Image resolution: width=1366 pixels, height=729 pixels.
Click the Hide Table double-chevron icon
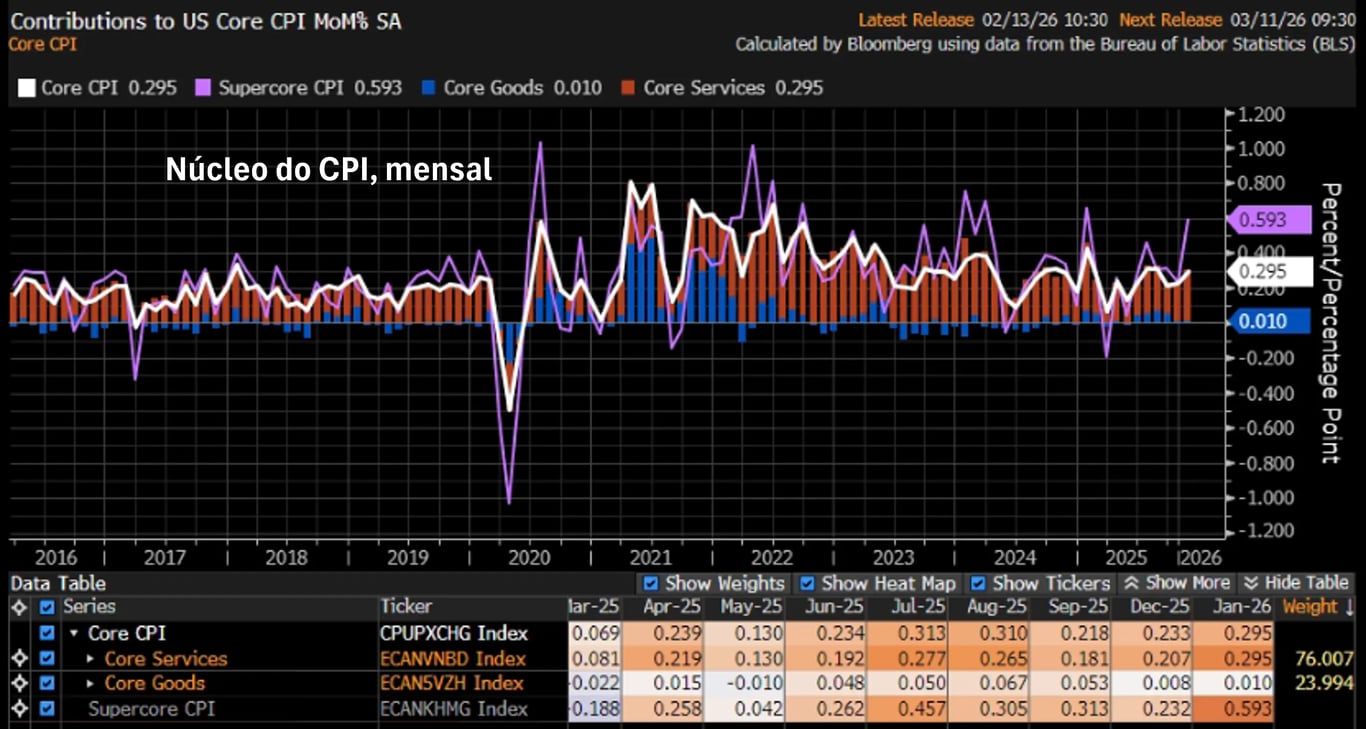(x=1250, y=583)
